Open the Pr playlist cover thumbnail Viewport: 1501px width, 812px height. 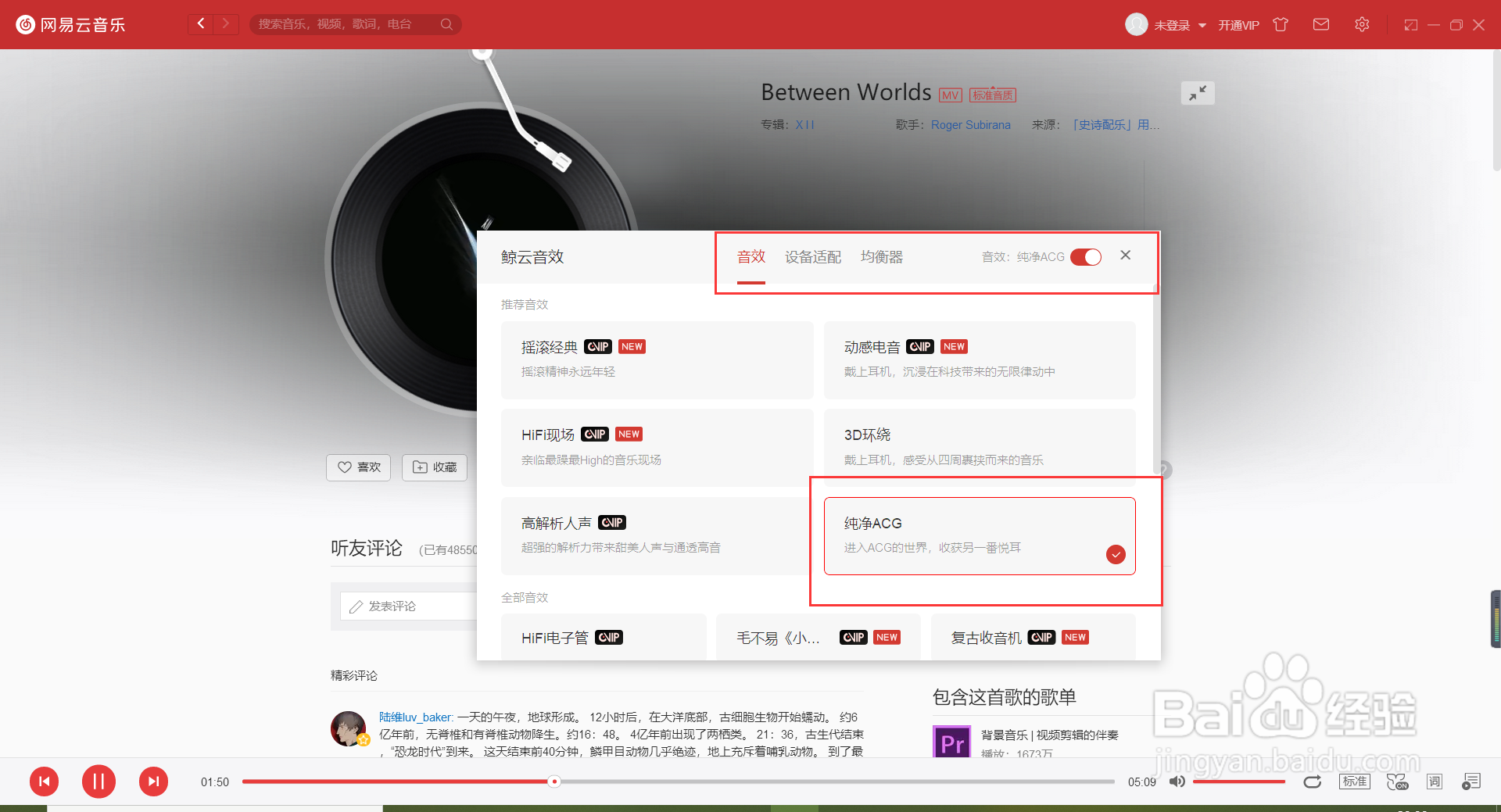pyautogui.click(x=951, y=742)
